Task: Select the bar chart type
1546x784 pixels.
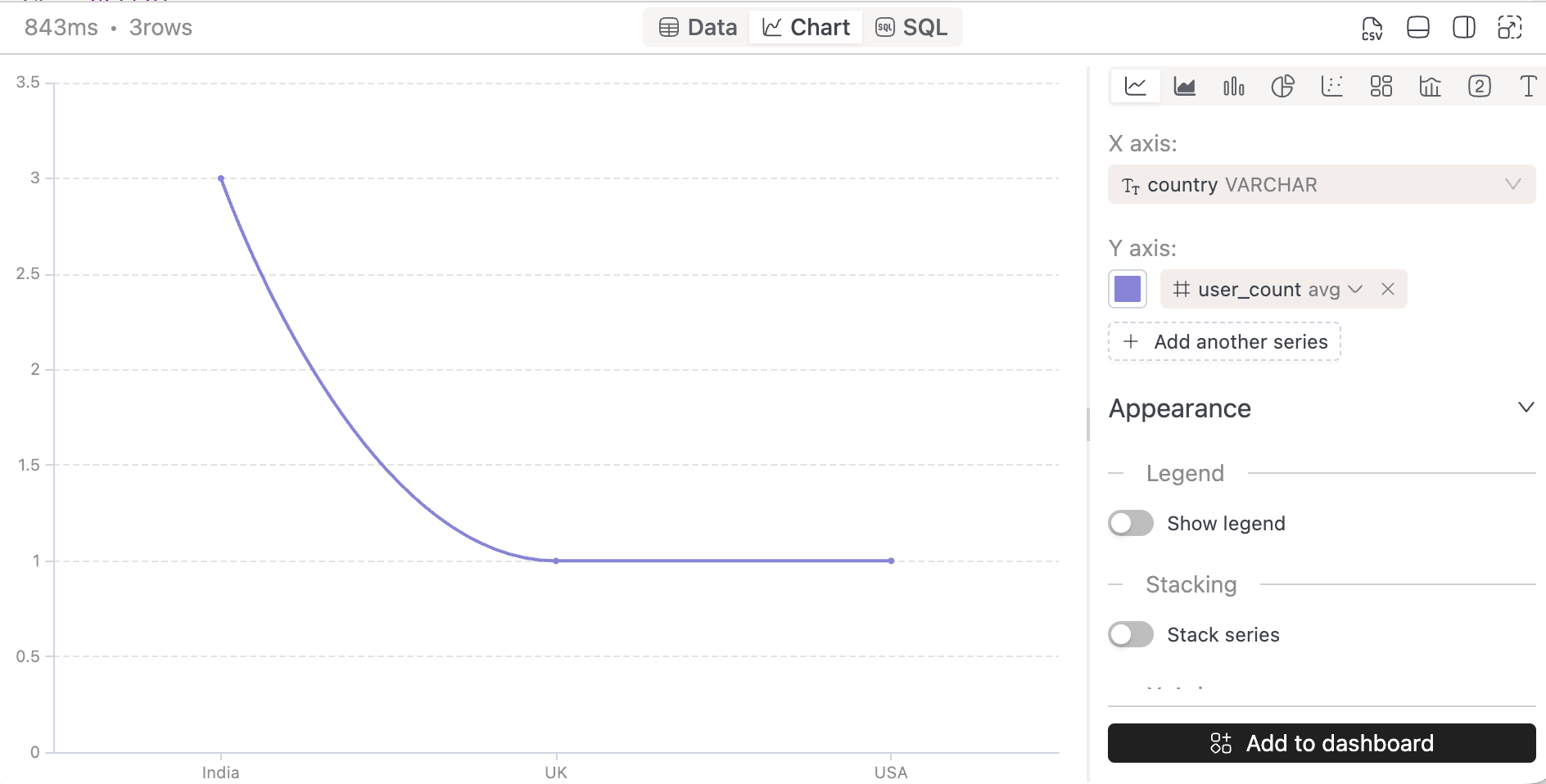Action: tap(1233, 87)
